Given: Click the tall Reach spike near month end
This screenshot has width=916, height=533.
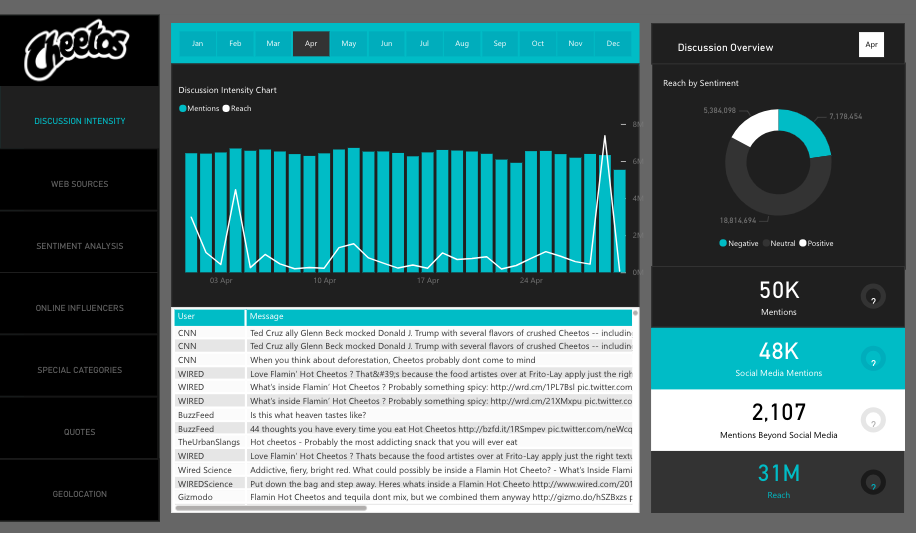Looking at the screenshot, I should [x=605, y=137].
